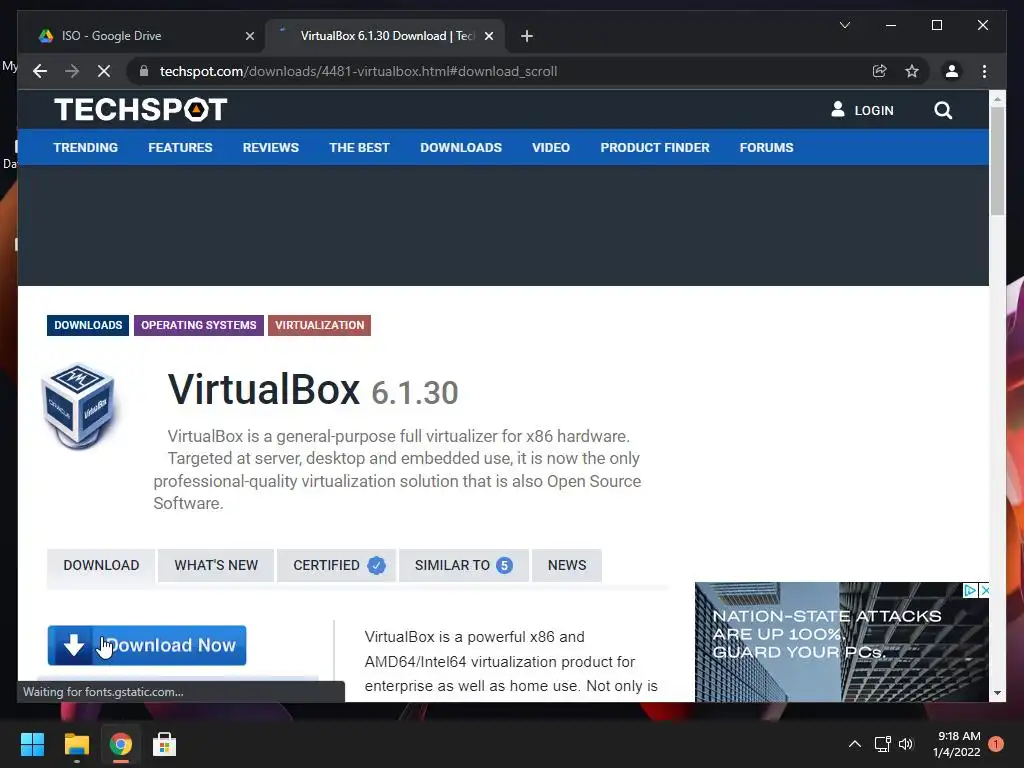Screen dimensions: 1024x768
Task: Open the network status tray icon
Action: pyautogui.click(x=882, y=744)
